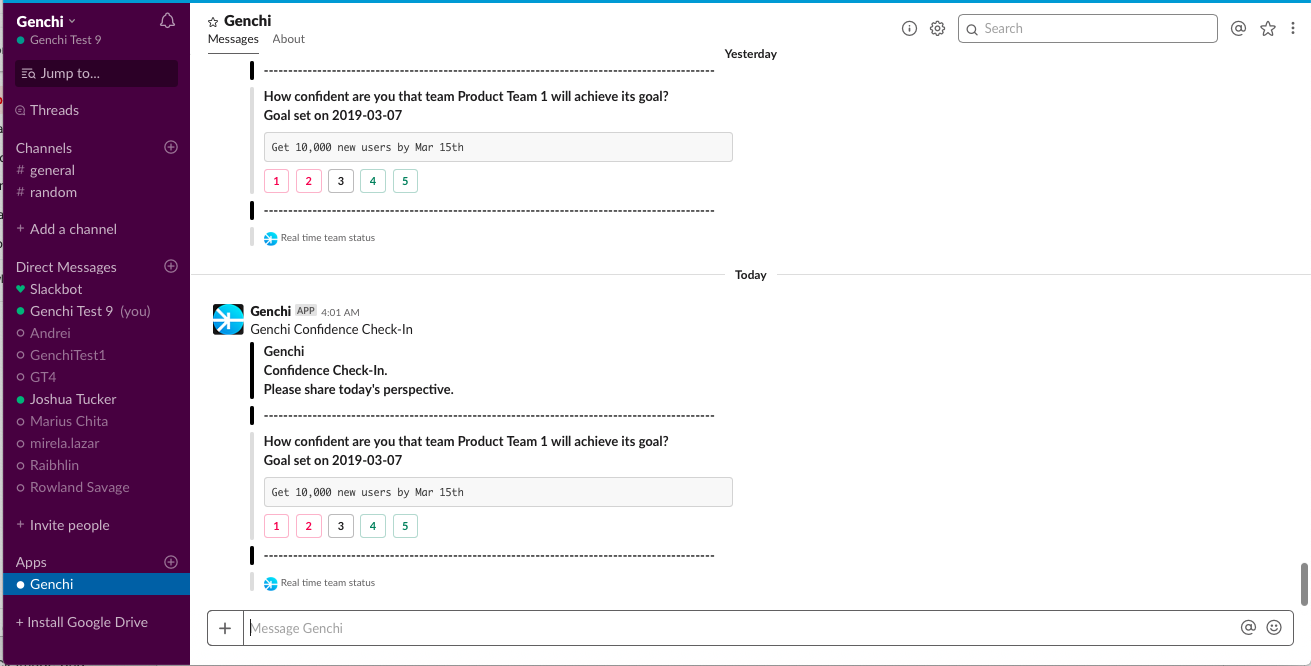Open new direct message plus icon

click(x=171, y=266)
